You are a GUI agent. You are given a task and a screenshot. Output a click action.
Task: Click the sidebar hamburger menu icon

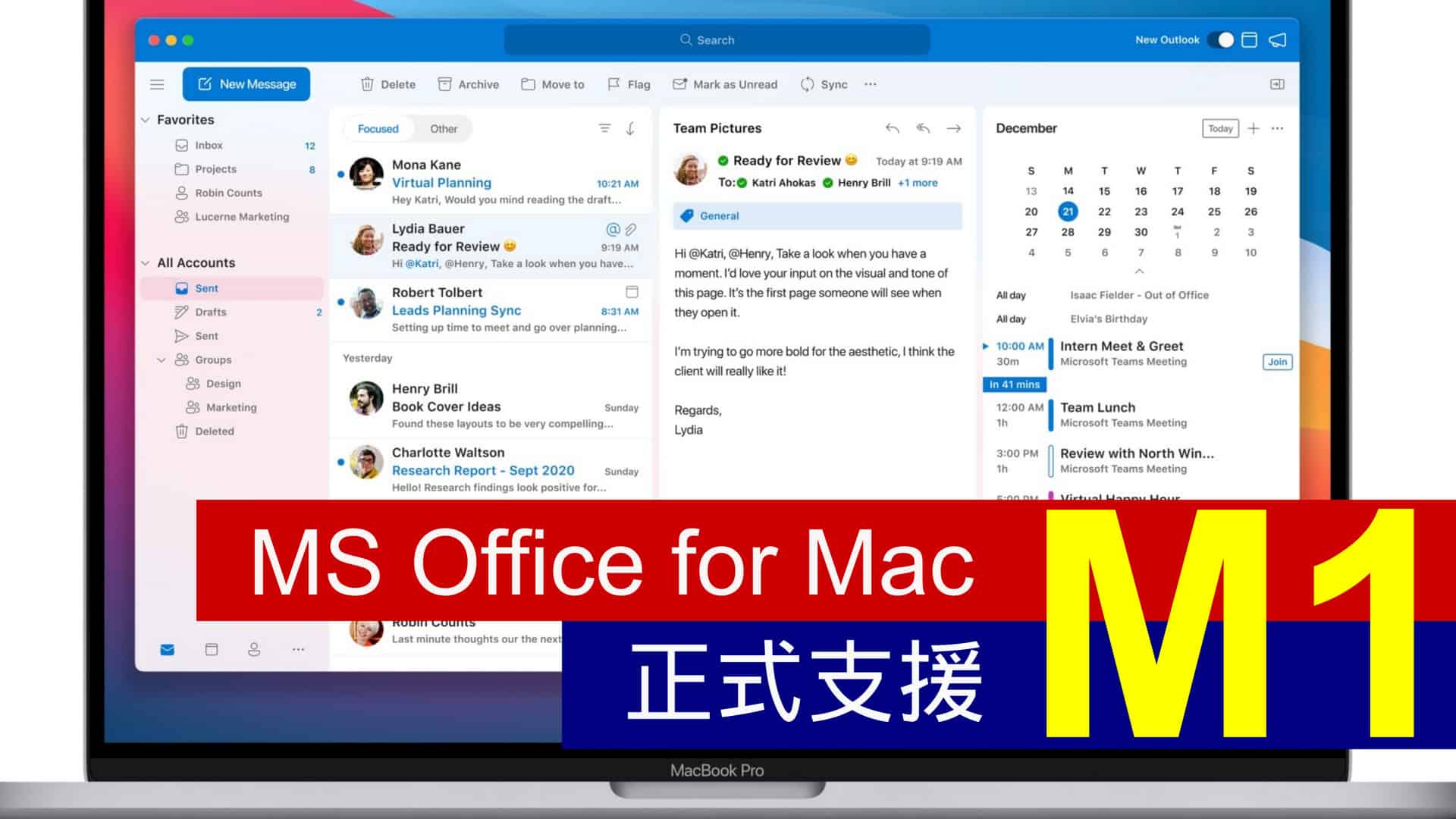tap(157, 84)
